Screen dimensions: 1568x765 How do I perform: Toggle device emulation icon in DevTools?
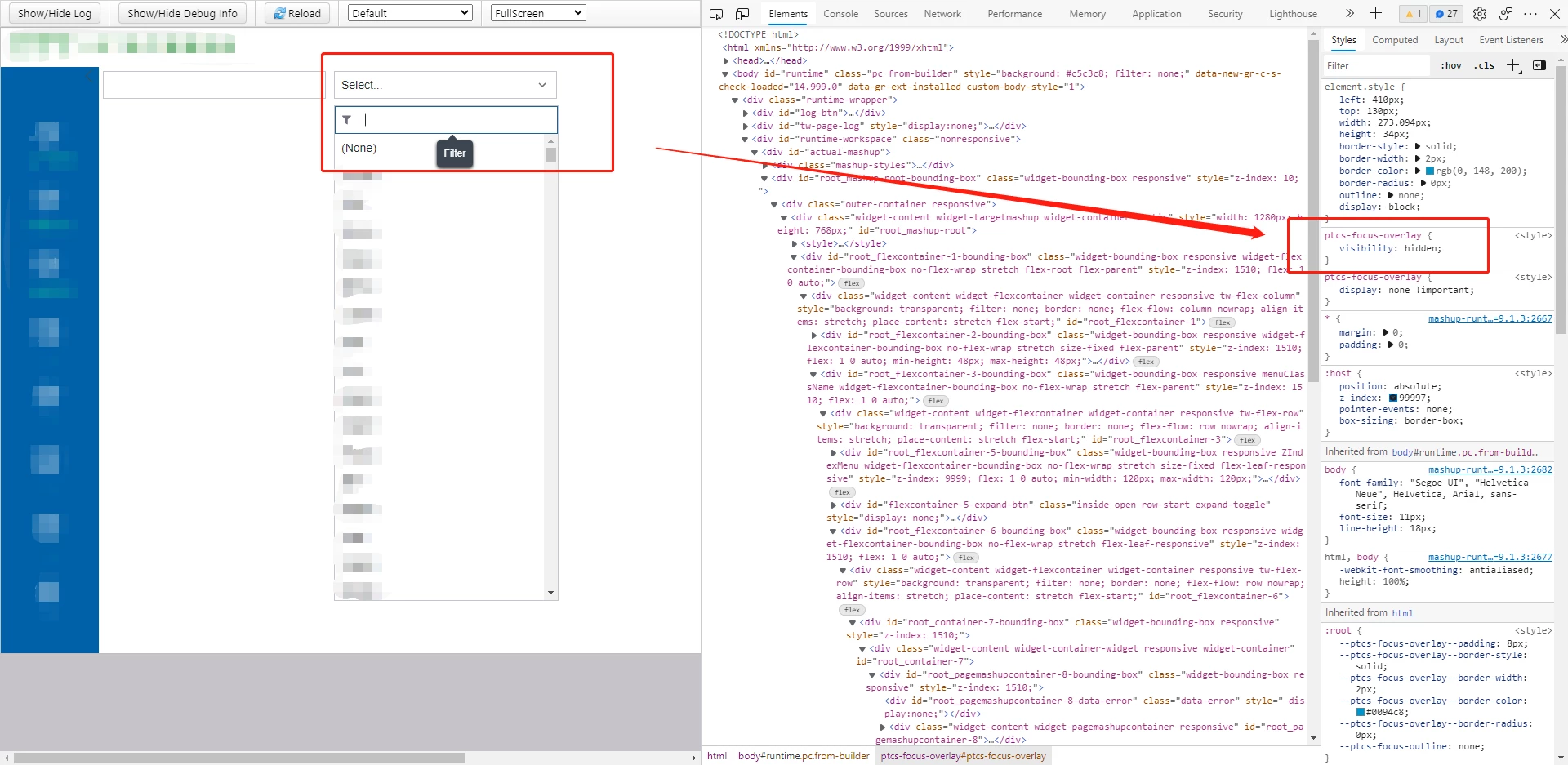tap(742, 14)
